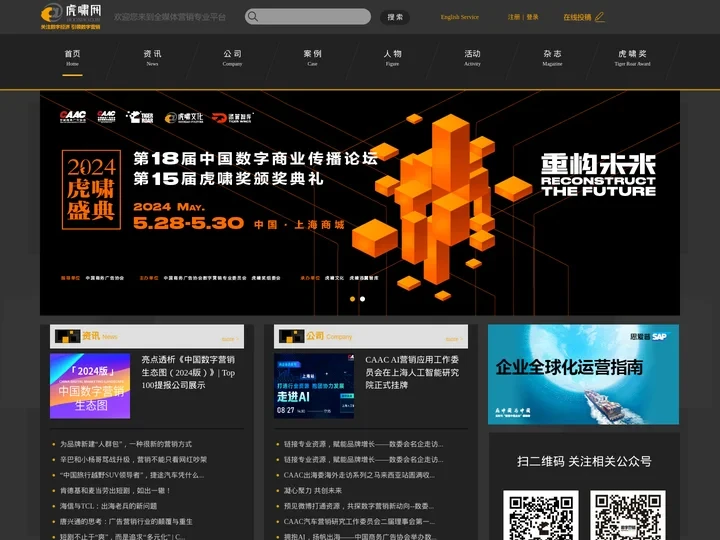The width and height of the screenshot is (720, 540).
Task: Click the News section block icon
Action: coord(68,336)
